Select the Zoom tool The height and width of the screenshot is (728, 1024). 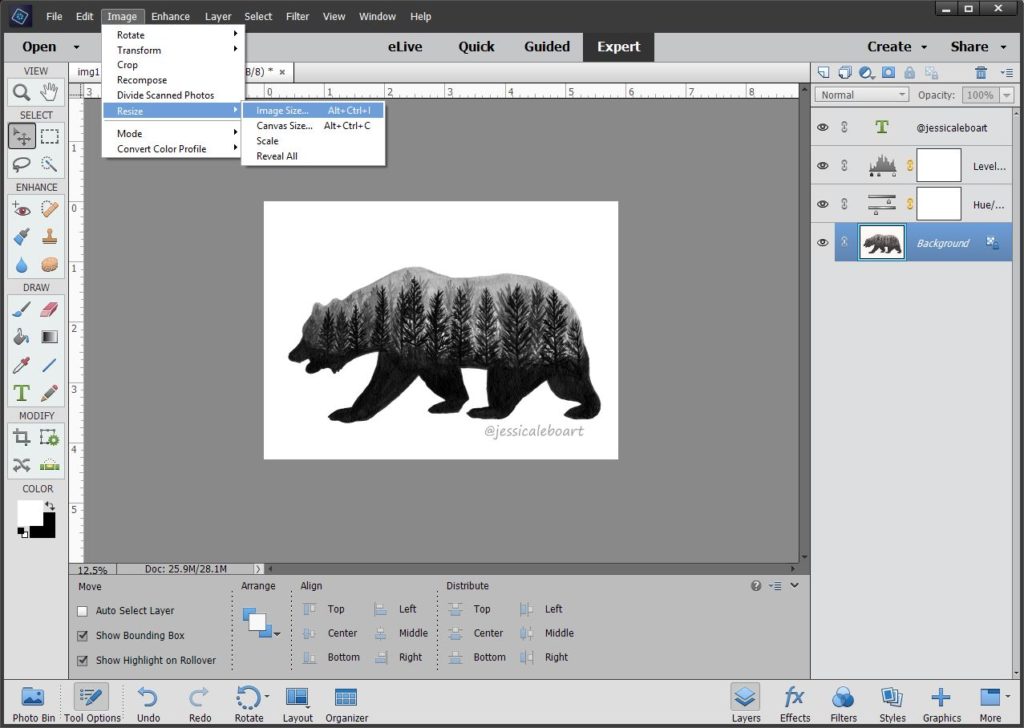pos(22,93)
